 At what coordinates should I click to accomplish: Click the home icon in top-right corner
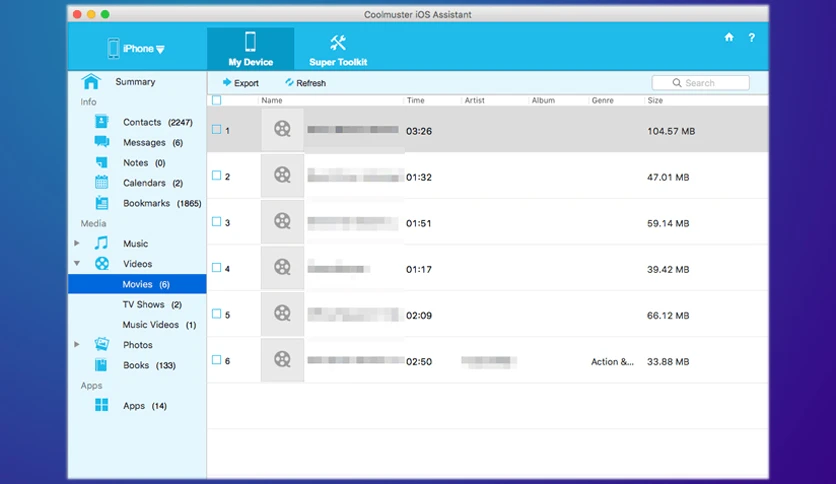click(x=729, y=37)
